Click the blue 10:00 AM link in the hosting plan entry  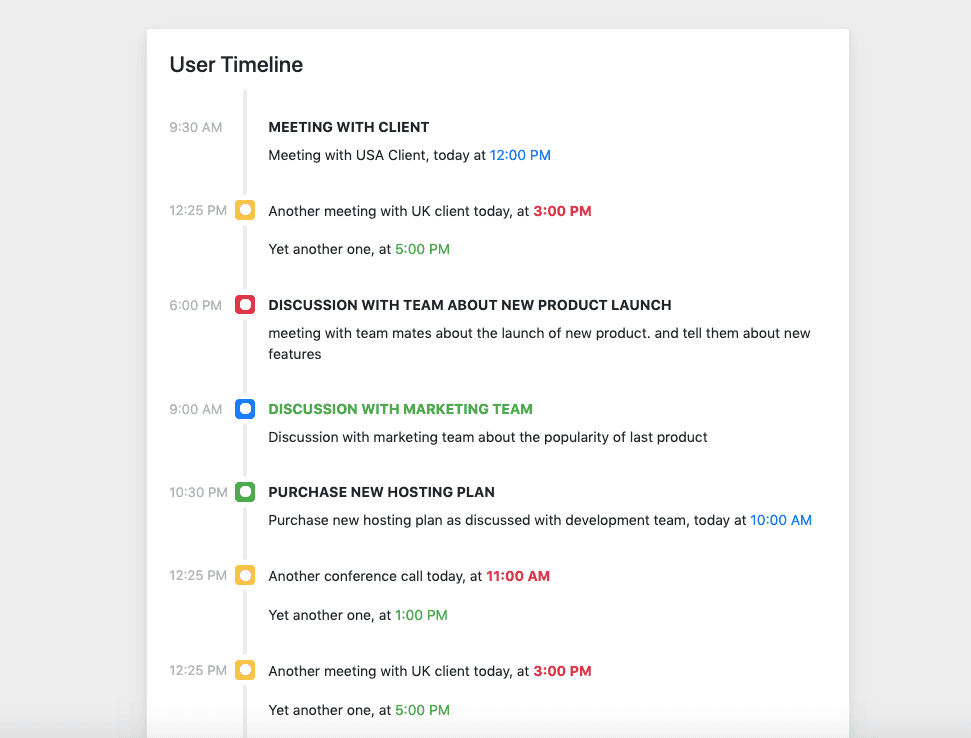tap(781, 520)
